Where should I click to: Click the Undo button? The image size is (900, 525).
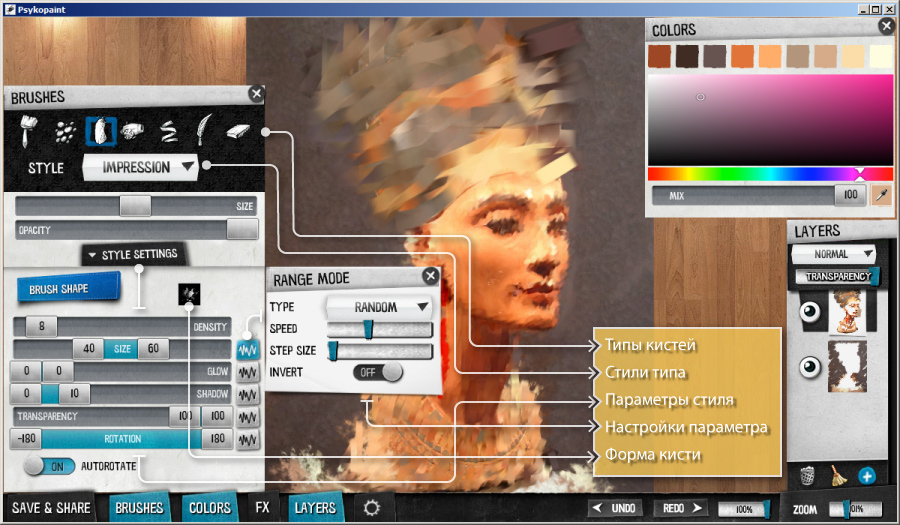pyautogui.click(x=615, y=508)
